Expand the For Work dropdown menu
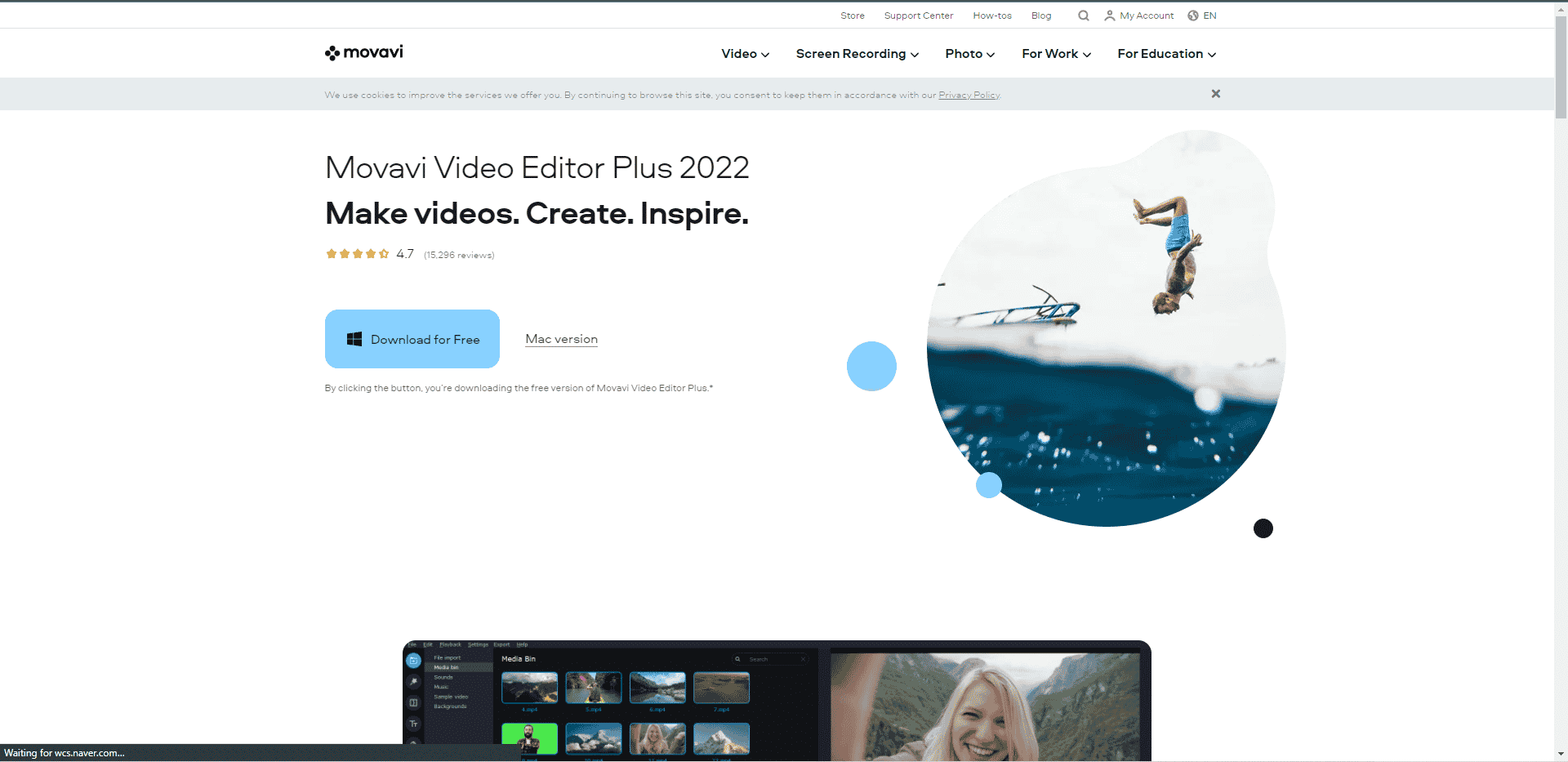Image resolution: width=1568 pixels, height=762 pixels. (x=1057, y=54)
